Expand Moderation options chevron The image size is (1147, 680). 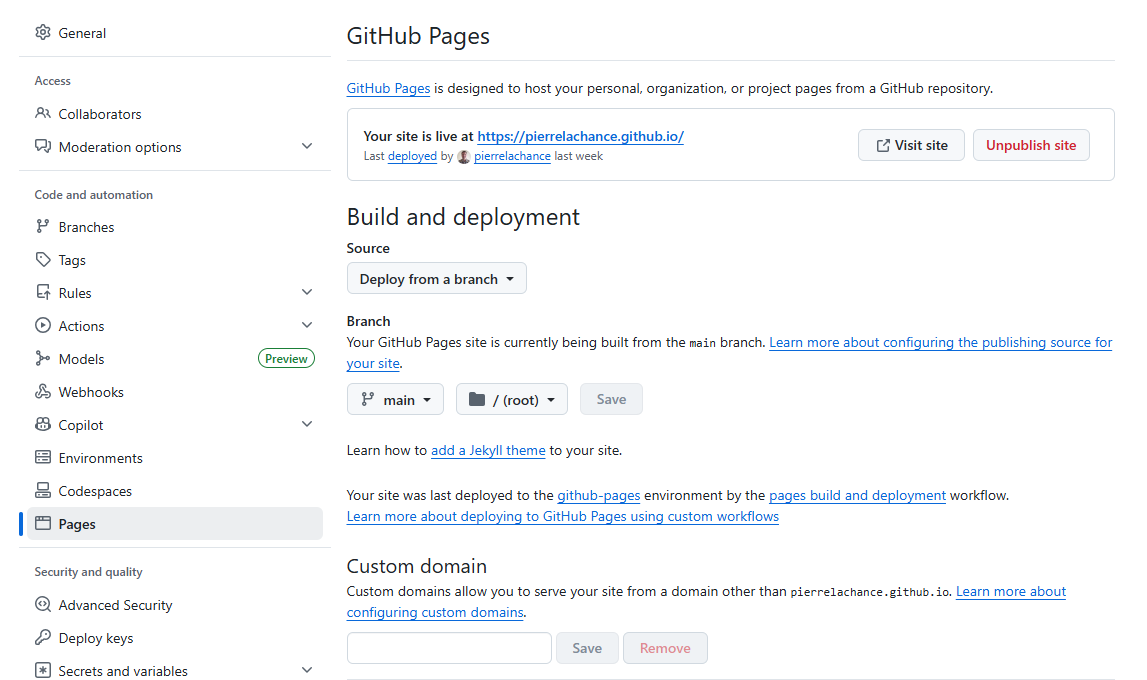[x=307, y=146]
